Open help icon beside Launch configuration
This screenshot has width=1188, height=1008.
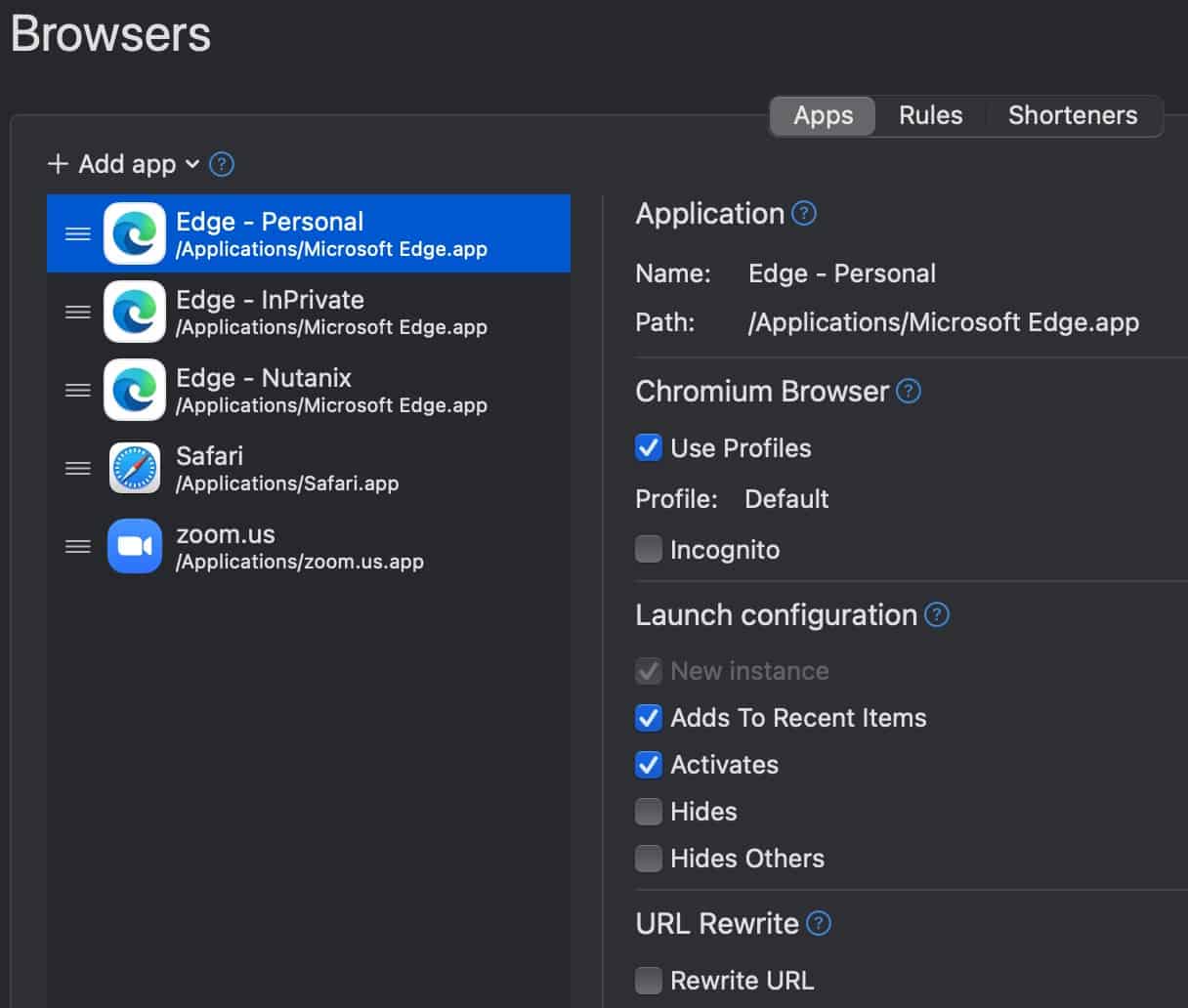[937, 614]
